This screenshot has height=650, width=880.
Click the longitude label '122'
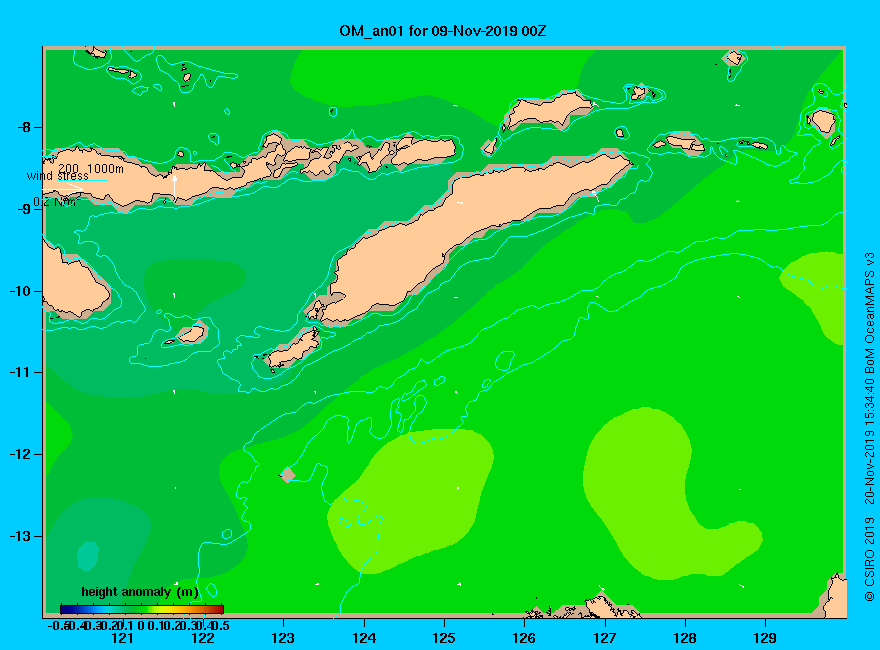[x=203, y=638]
